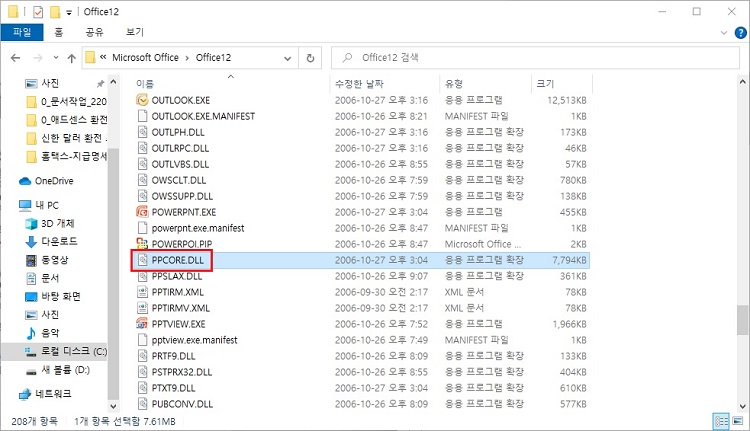Select the file OUTLPH.DLL
Viewport: 750px width, 431px height.
click(178, 132)
